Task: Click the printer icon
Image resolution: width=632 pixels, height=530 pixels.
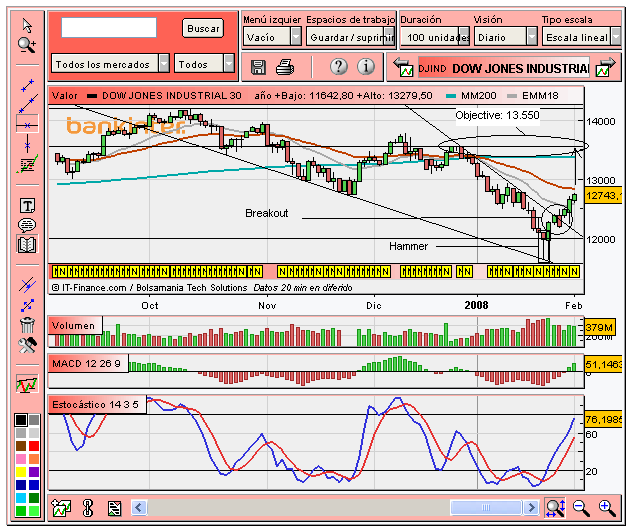Action: [285, 67]
